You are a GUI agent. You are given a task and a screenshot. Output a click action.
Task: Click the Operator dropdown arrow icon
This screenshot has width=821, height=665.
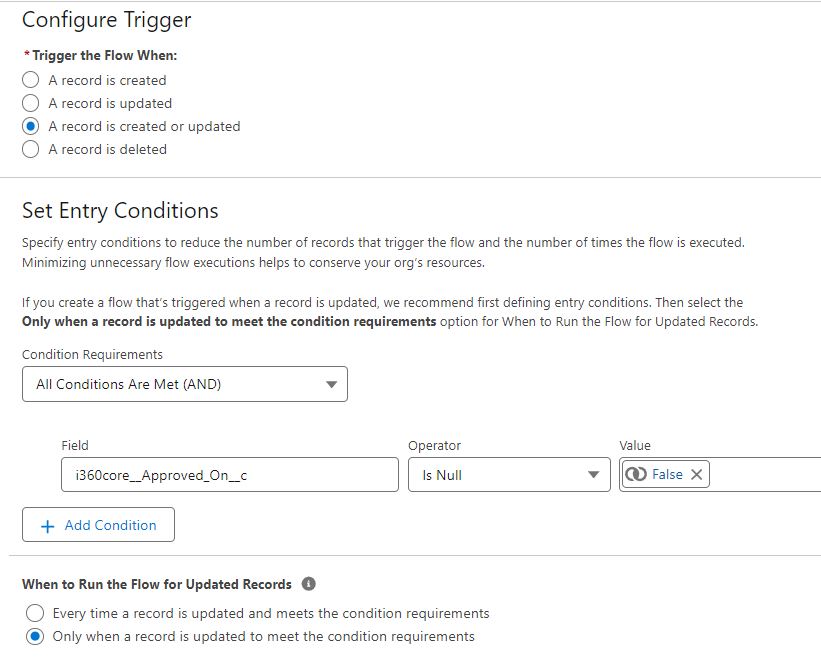pos(593,475)
